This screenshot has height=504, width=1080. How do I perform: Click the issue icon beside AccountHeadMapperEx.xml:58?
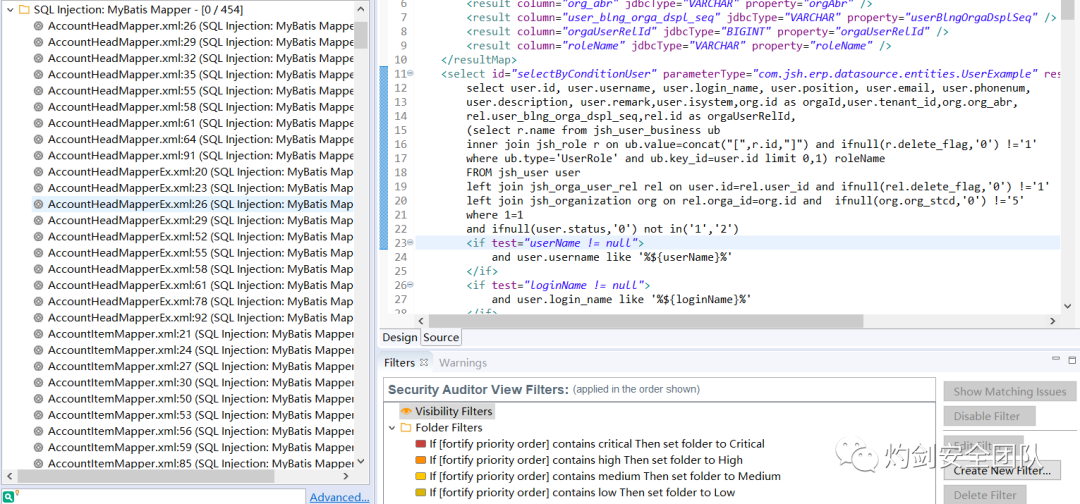tap(39, 269)
